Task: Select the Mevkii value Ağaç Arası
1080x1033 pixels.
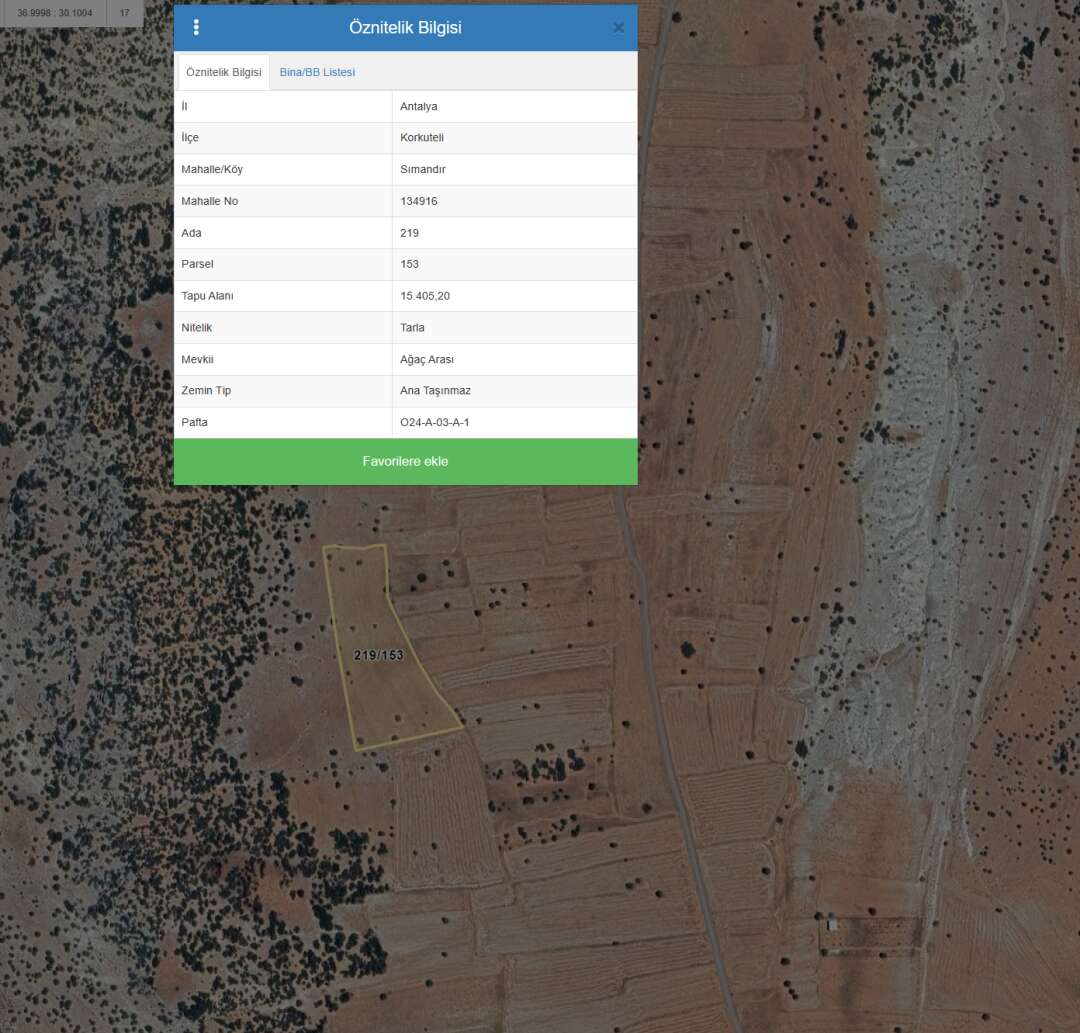Action: pyautogui.click(x=427, y=359)
